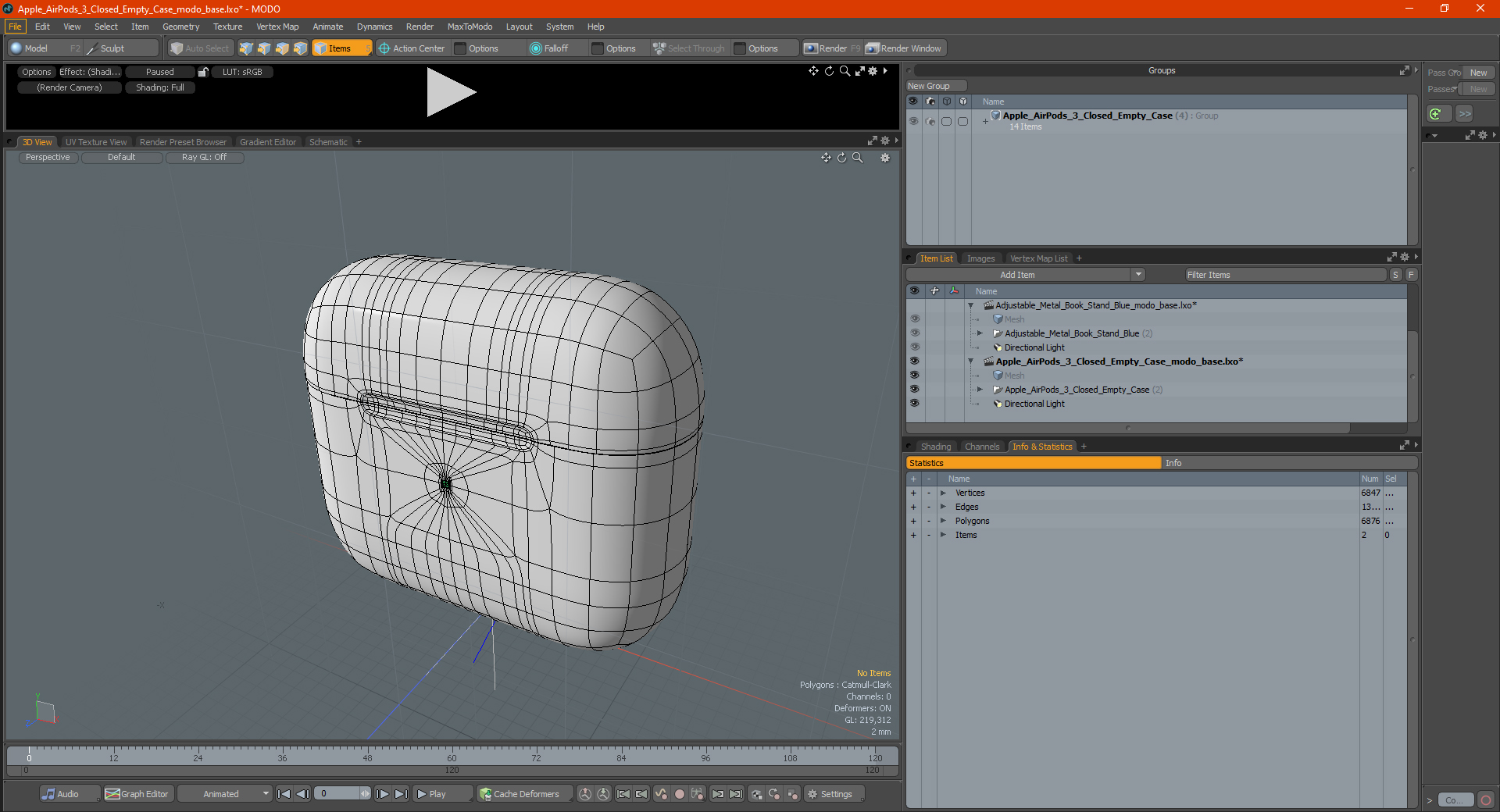Expand Polygons statistics row
This screenshot has height=812, width=1500.
943,521
